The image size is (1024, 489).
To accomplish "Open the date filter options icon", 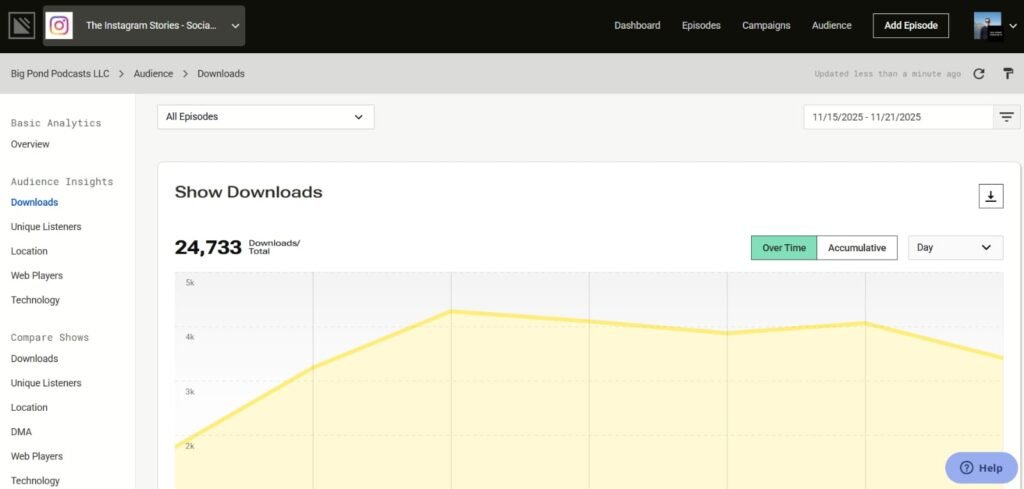I will (1006, 117).
